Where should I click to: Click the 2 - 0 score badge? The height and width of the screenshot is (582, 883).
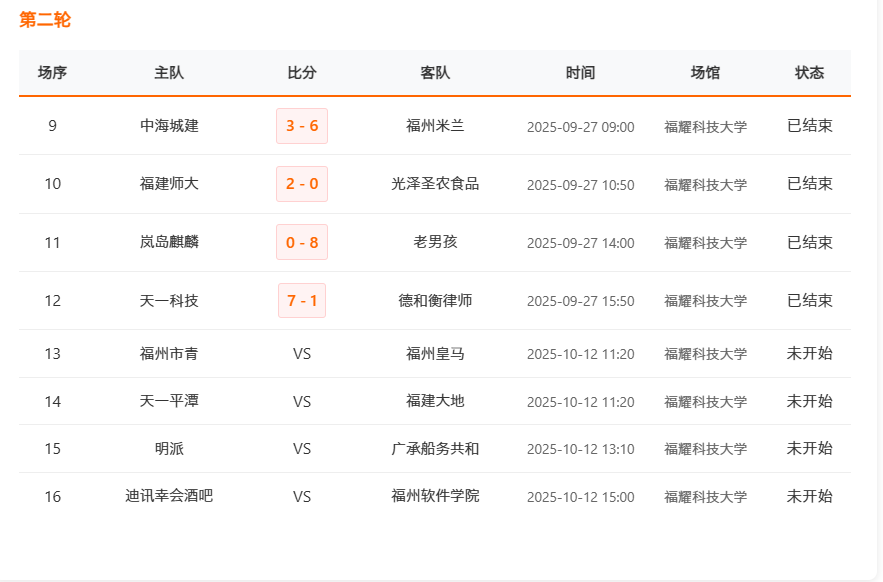click(x=302, y=184)
